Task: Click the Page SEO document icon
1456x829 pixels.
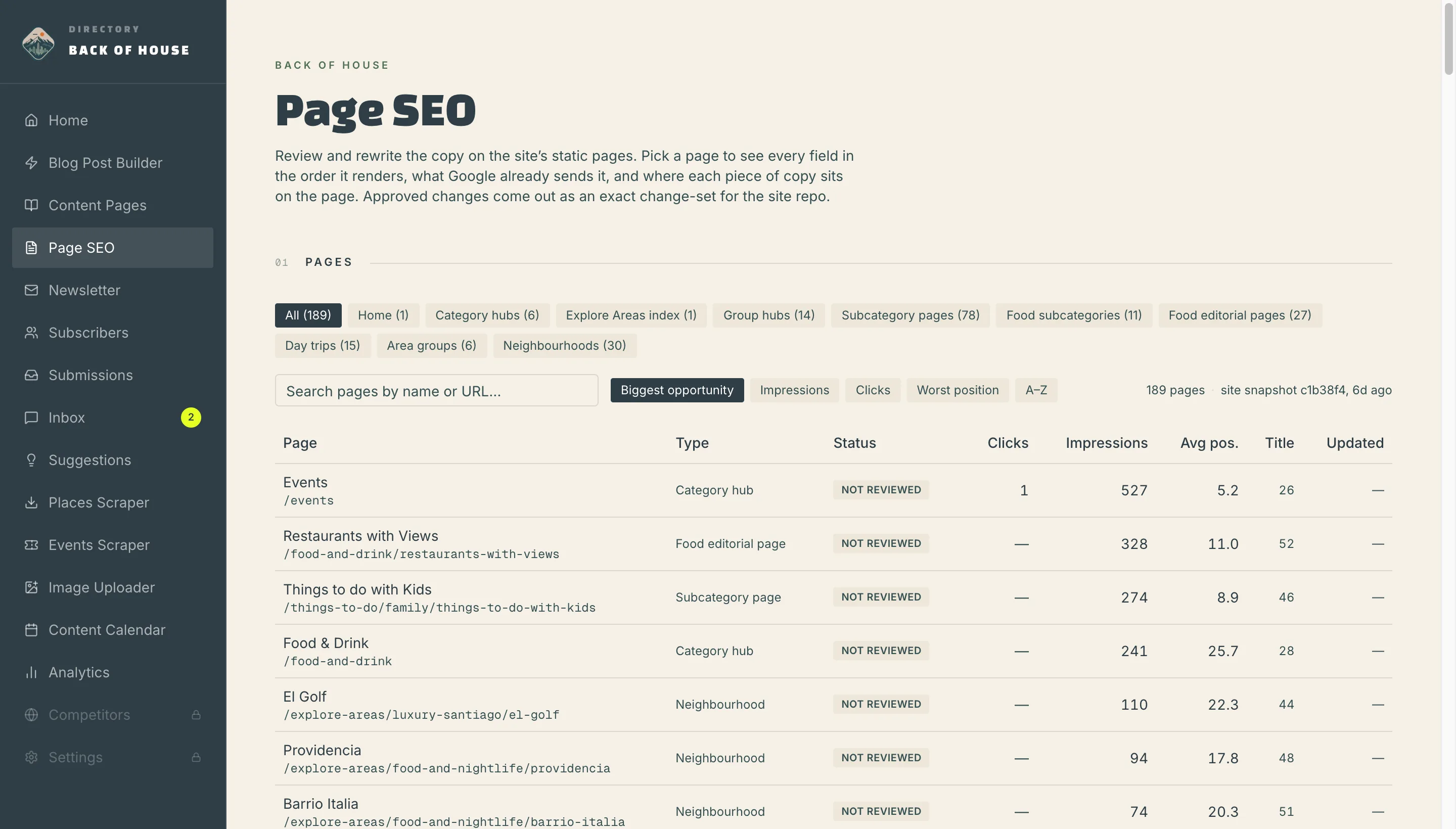Action: click(x=31, y=248)
